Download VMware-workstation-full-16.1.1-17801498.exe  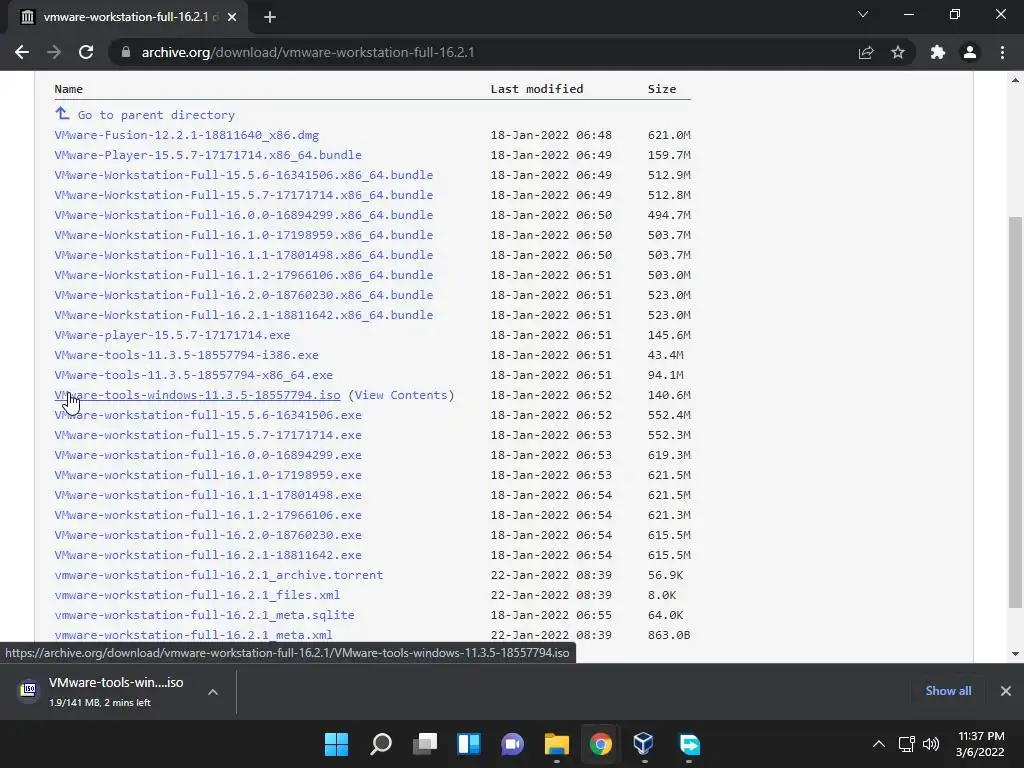(x=208, y=495)
